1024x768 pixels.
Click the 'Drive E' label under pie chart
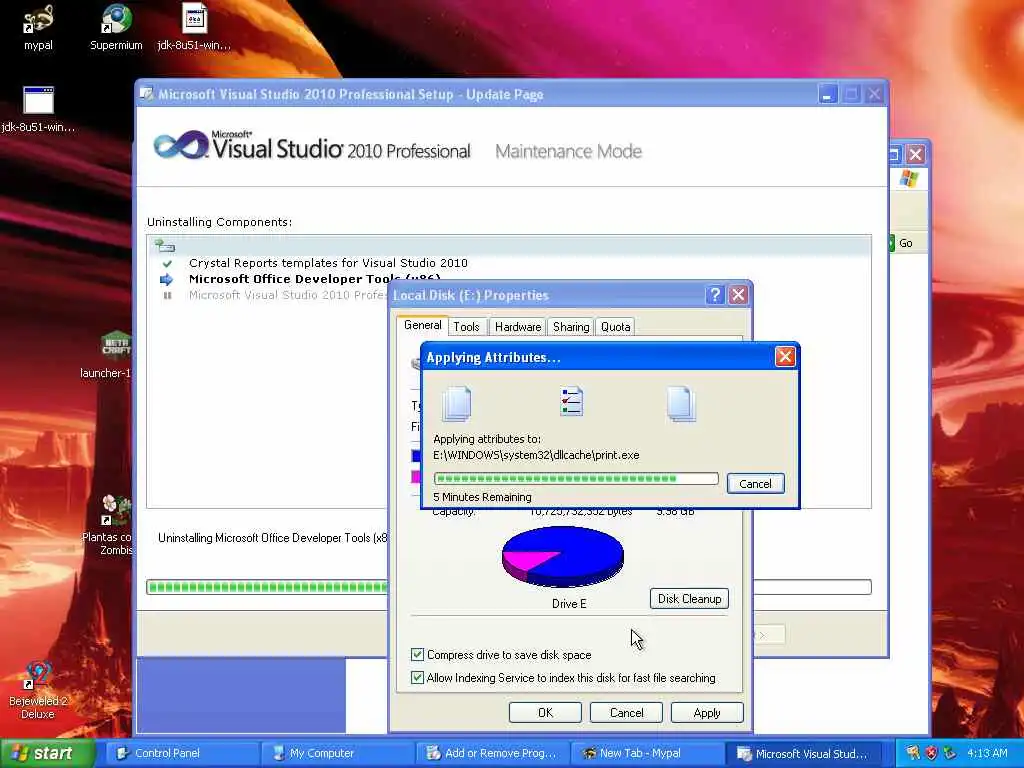(x=569, y=603)
